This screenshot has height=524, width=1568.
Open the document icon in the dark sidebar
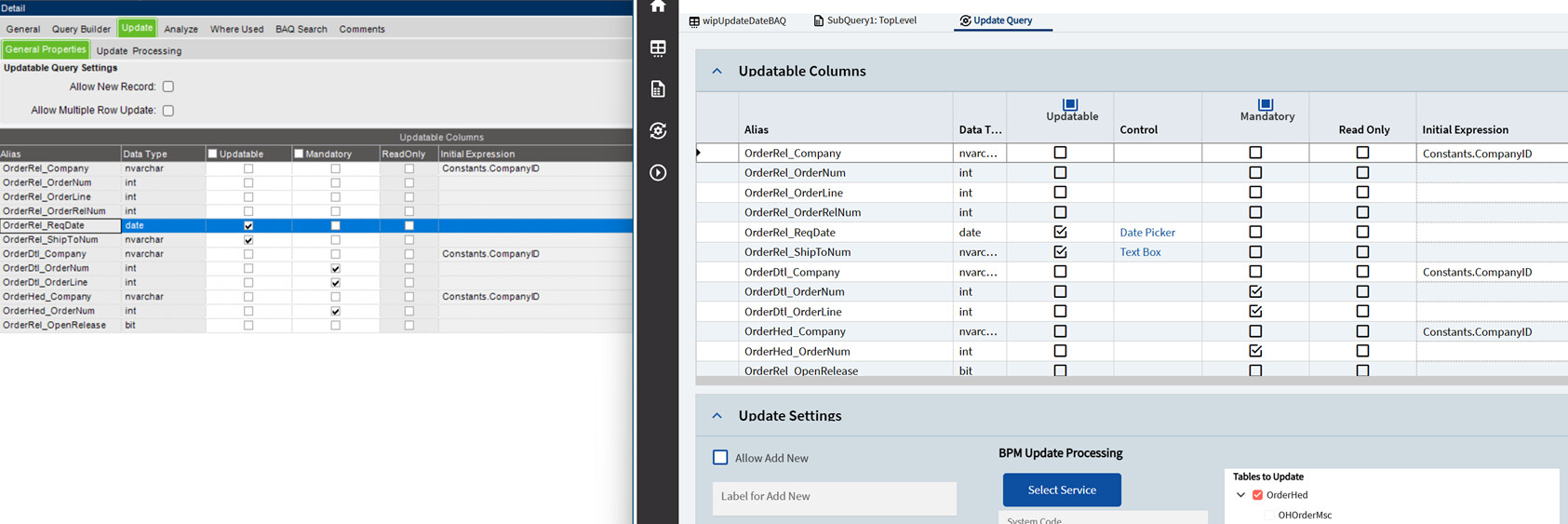(x=658, y=89)
